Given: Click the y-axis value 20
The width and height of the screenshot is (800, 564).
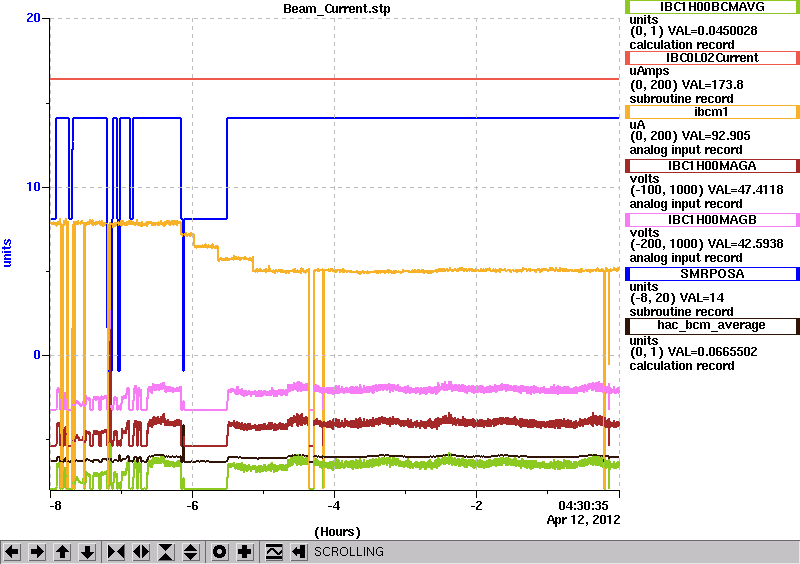Looking at the screenshot, I should tap(33, 18).
